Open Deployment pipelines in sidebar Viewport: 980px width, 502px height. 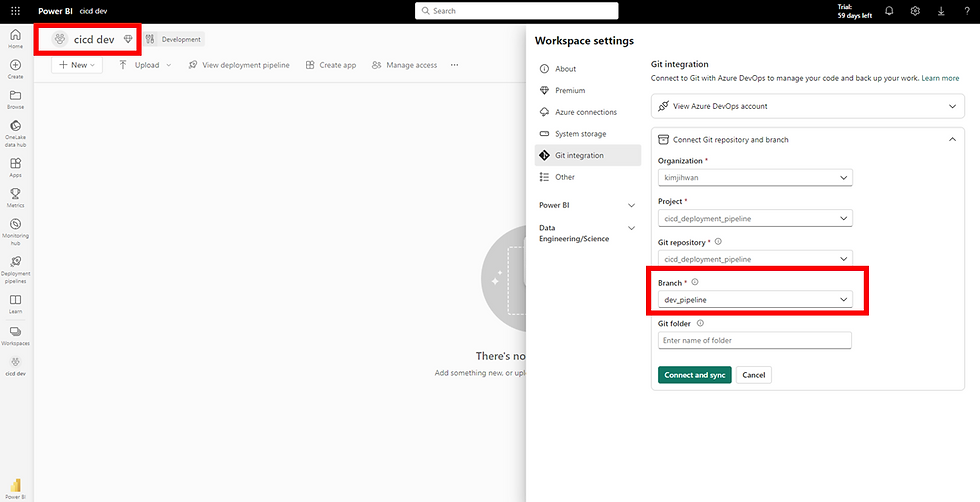tap(16, 269)
